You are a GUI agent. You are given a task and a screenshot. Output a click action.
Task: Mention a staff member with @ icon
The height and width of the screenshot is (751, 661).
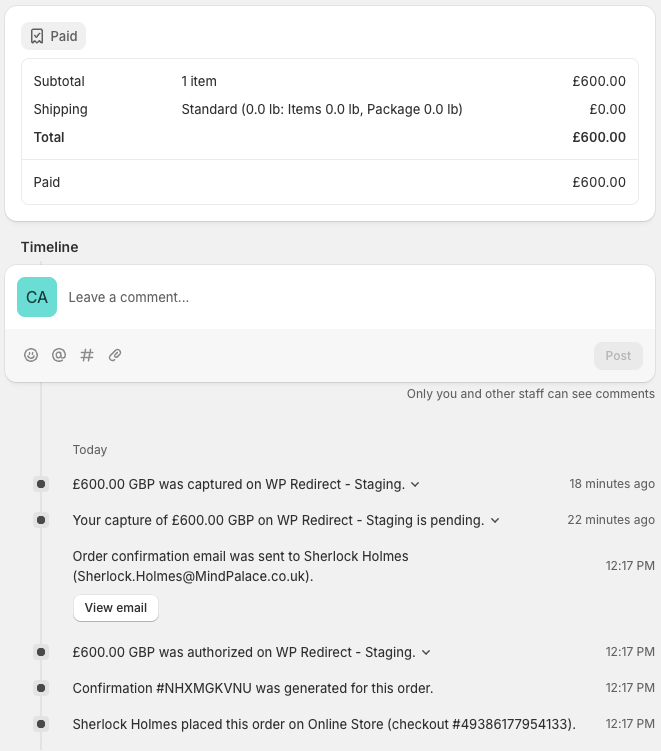[x=59, y=355]
